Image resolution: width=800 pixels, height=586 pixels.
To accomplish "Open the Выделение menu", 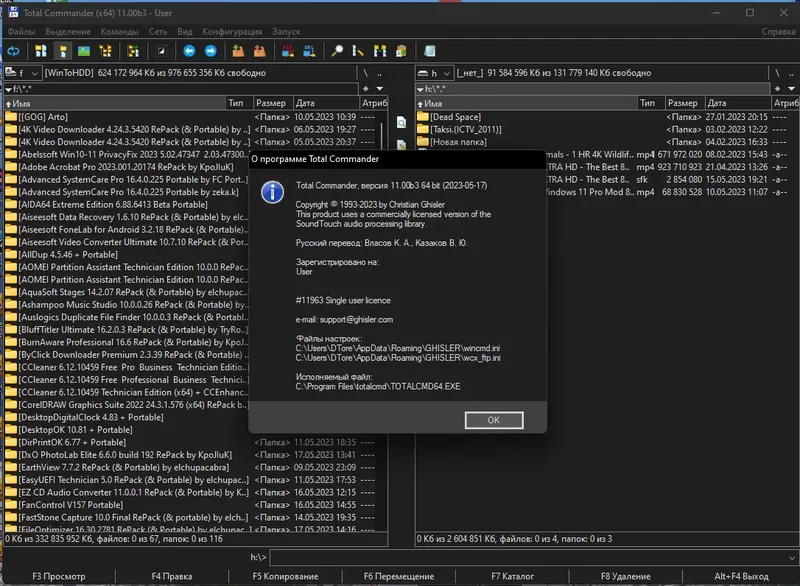I will 68,32.
